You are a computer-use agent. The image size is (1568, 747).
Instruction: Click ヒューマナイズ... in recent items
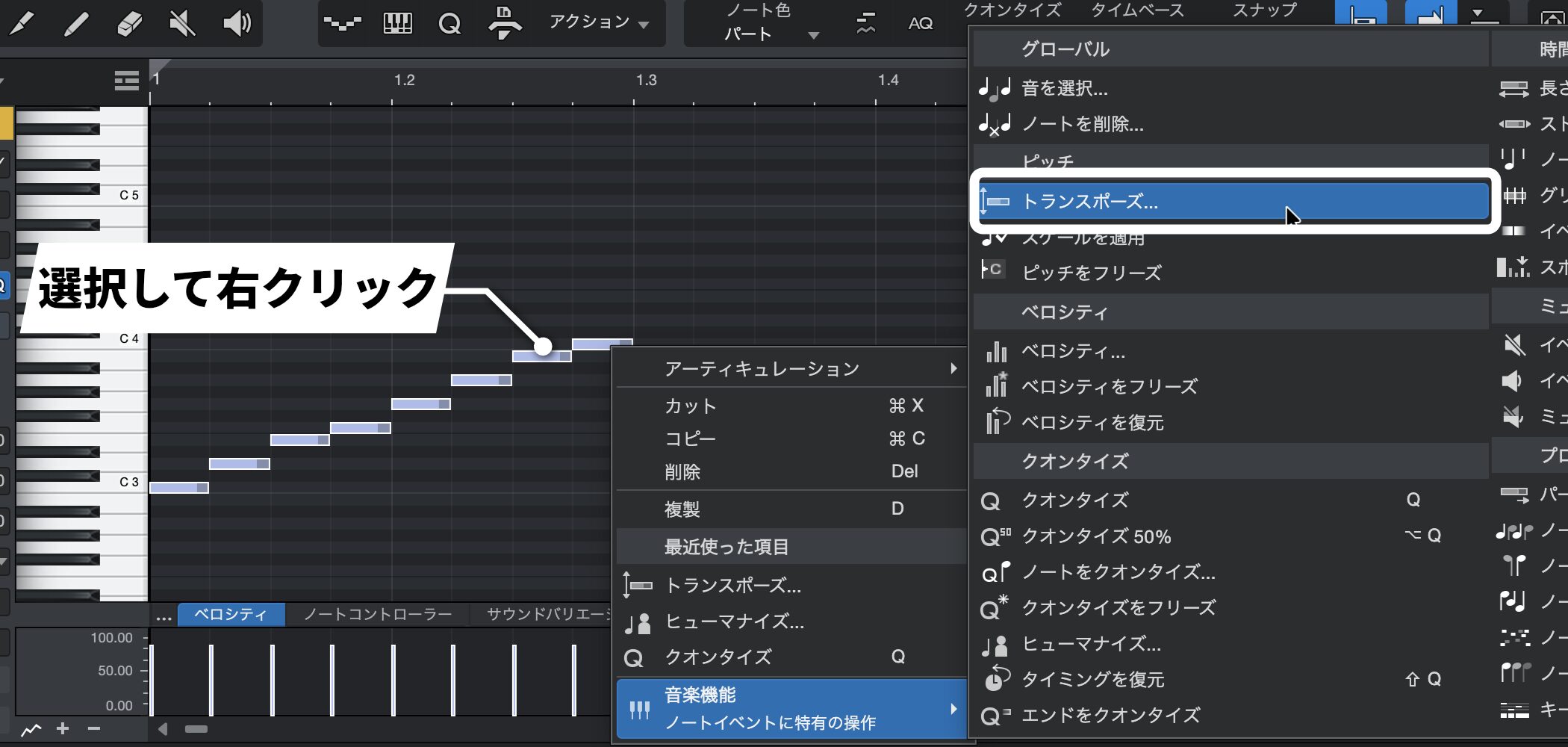pos(734,622)
